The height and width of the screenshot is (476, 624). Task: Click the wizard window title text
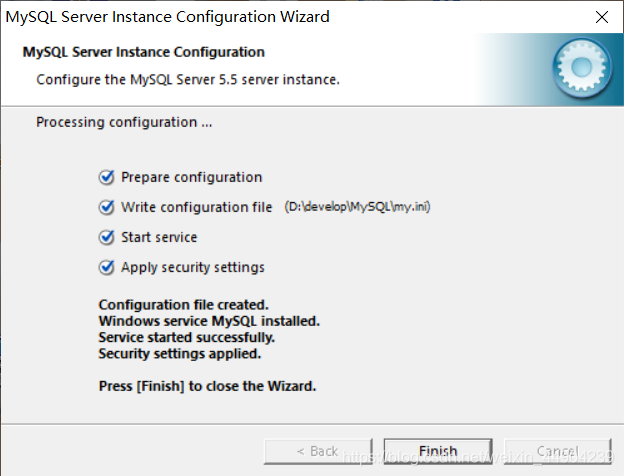168,17
